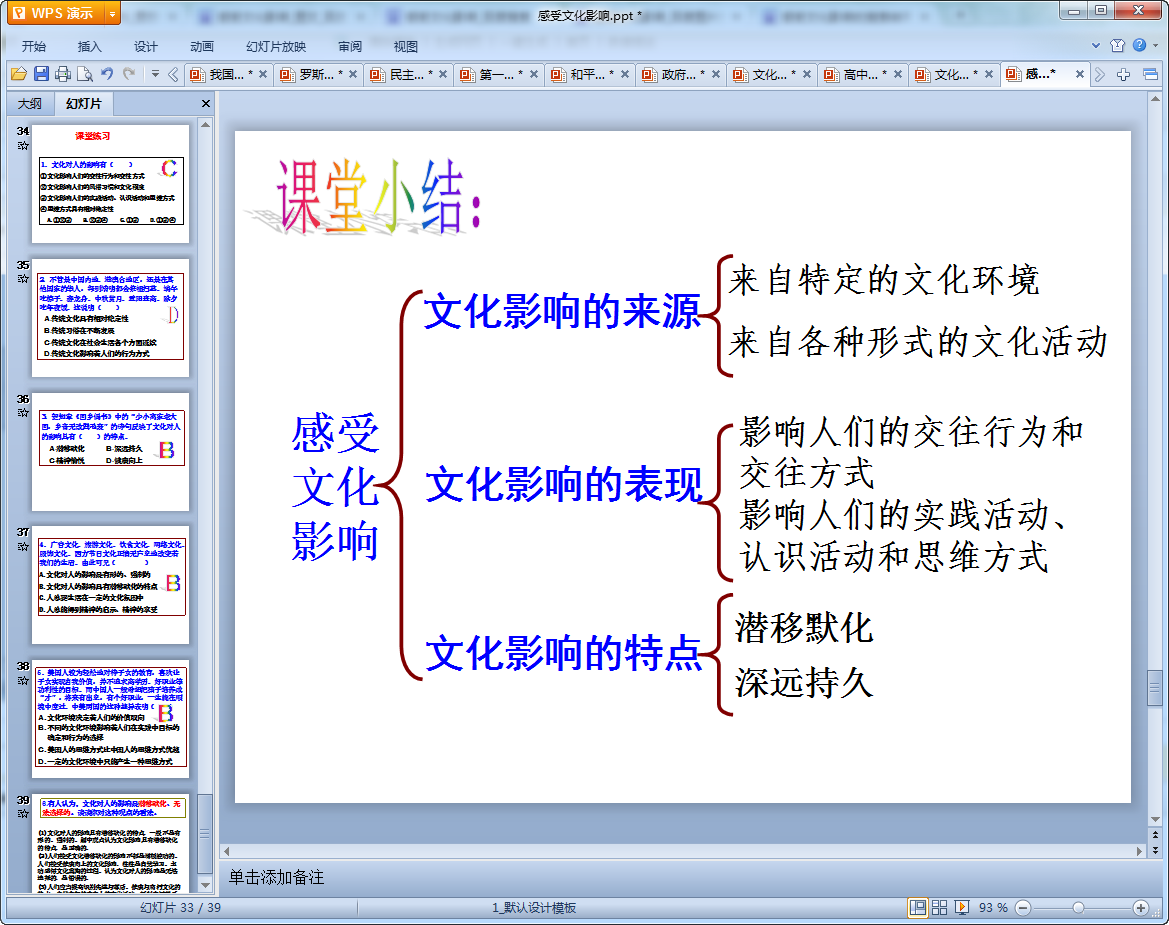1169x925 pixels.
Task: Go to the previous slide with the double-up arrow
Action: point(1155,835)
